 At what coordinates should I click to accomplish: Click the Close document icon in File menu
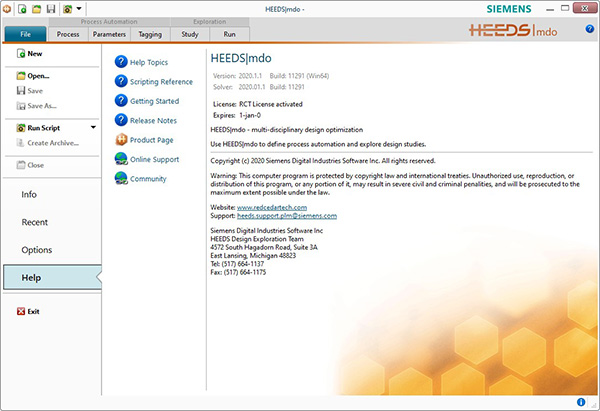21,165
